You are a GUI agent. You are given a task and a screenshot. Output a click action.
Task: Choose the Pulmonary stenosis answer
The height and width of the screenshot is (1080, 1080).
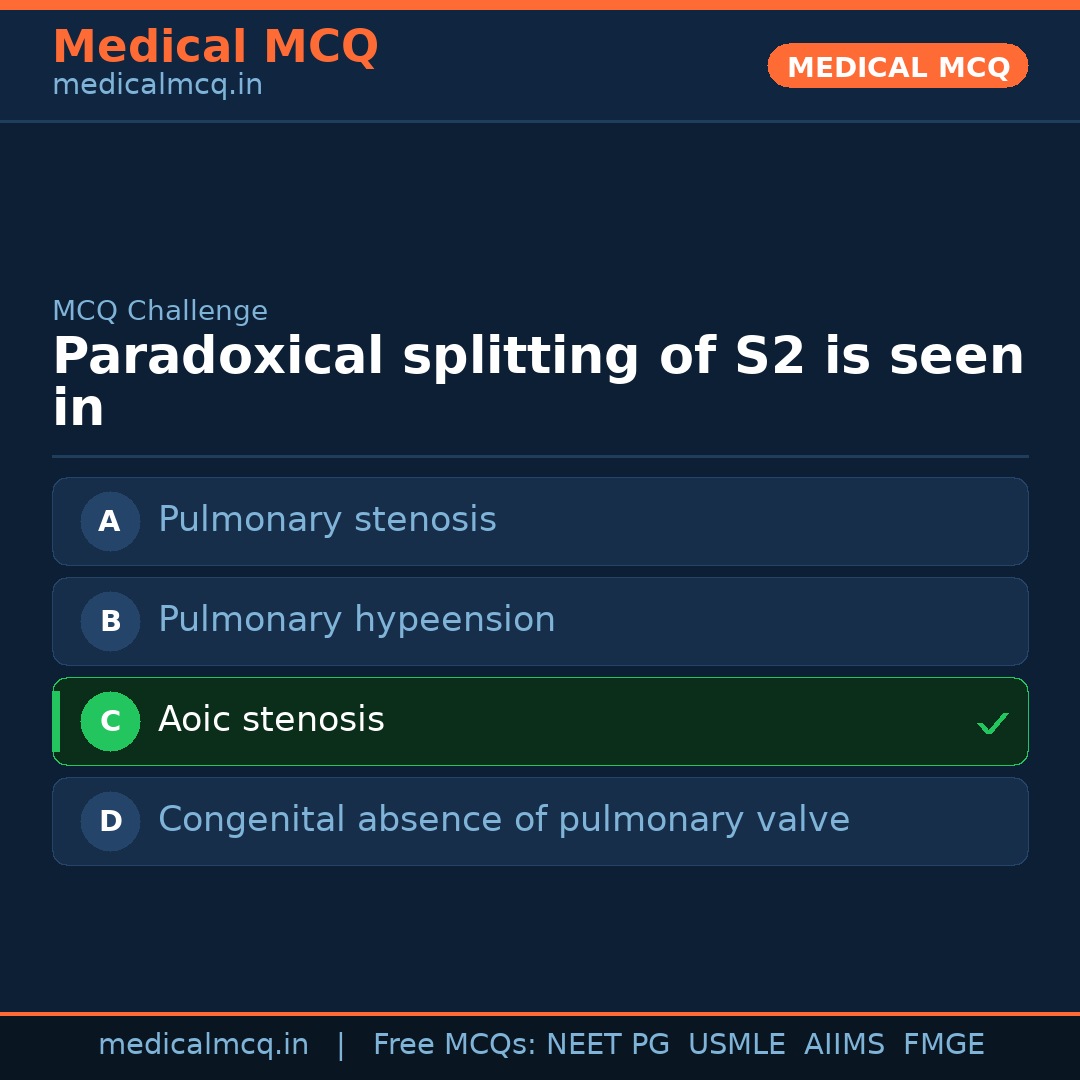(x=327, y=520)
